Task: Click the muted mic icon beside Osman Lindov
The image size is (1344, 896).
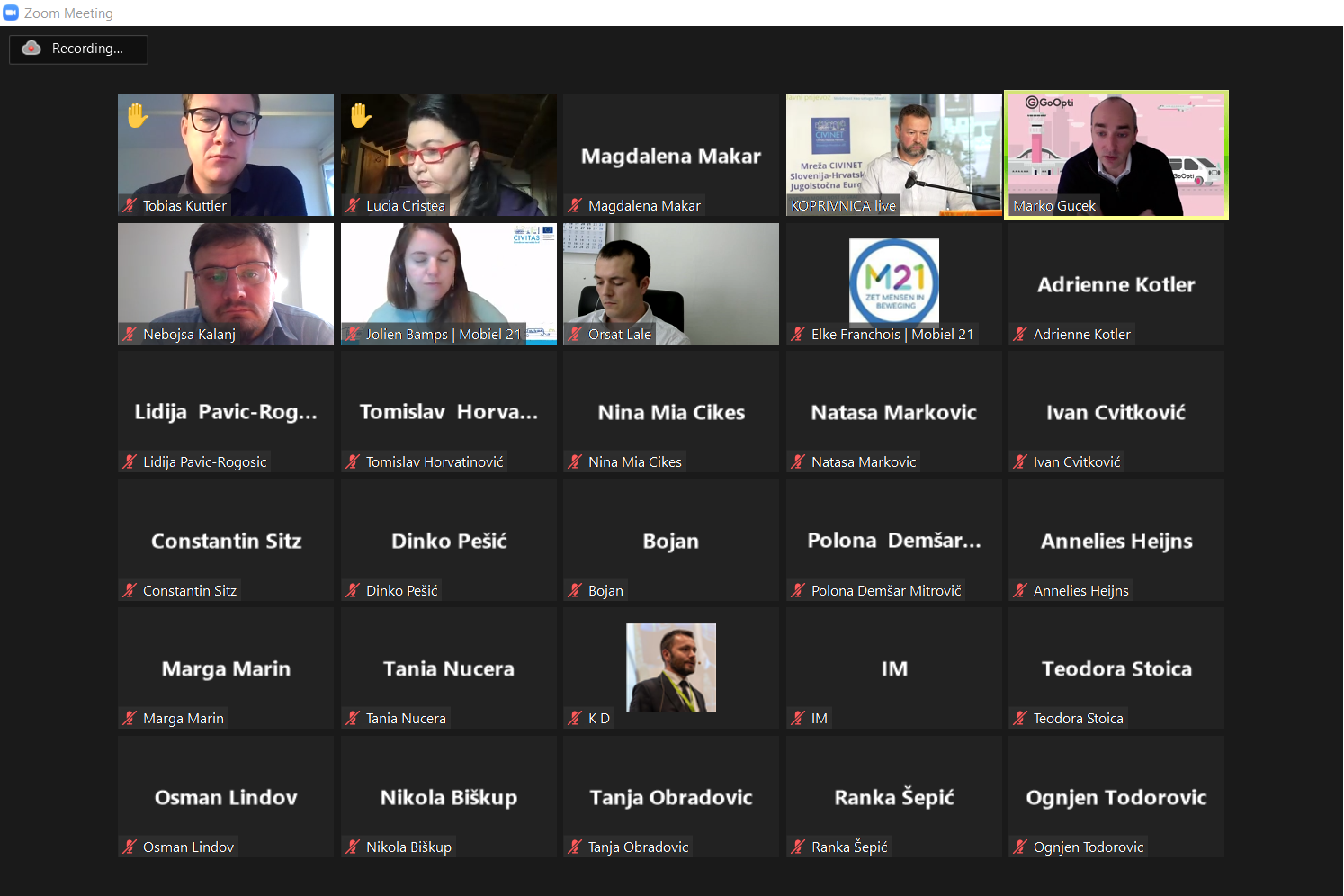Action: click(x=130, y=847)
